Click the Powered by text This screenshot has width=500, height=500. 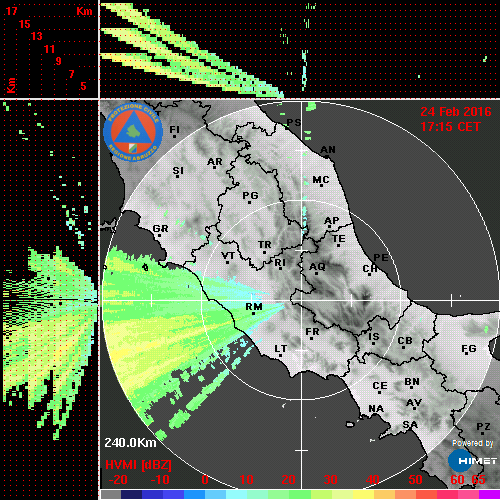pyautogui.click(x=473, y=443)
